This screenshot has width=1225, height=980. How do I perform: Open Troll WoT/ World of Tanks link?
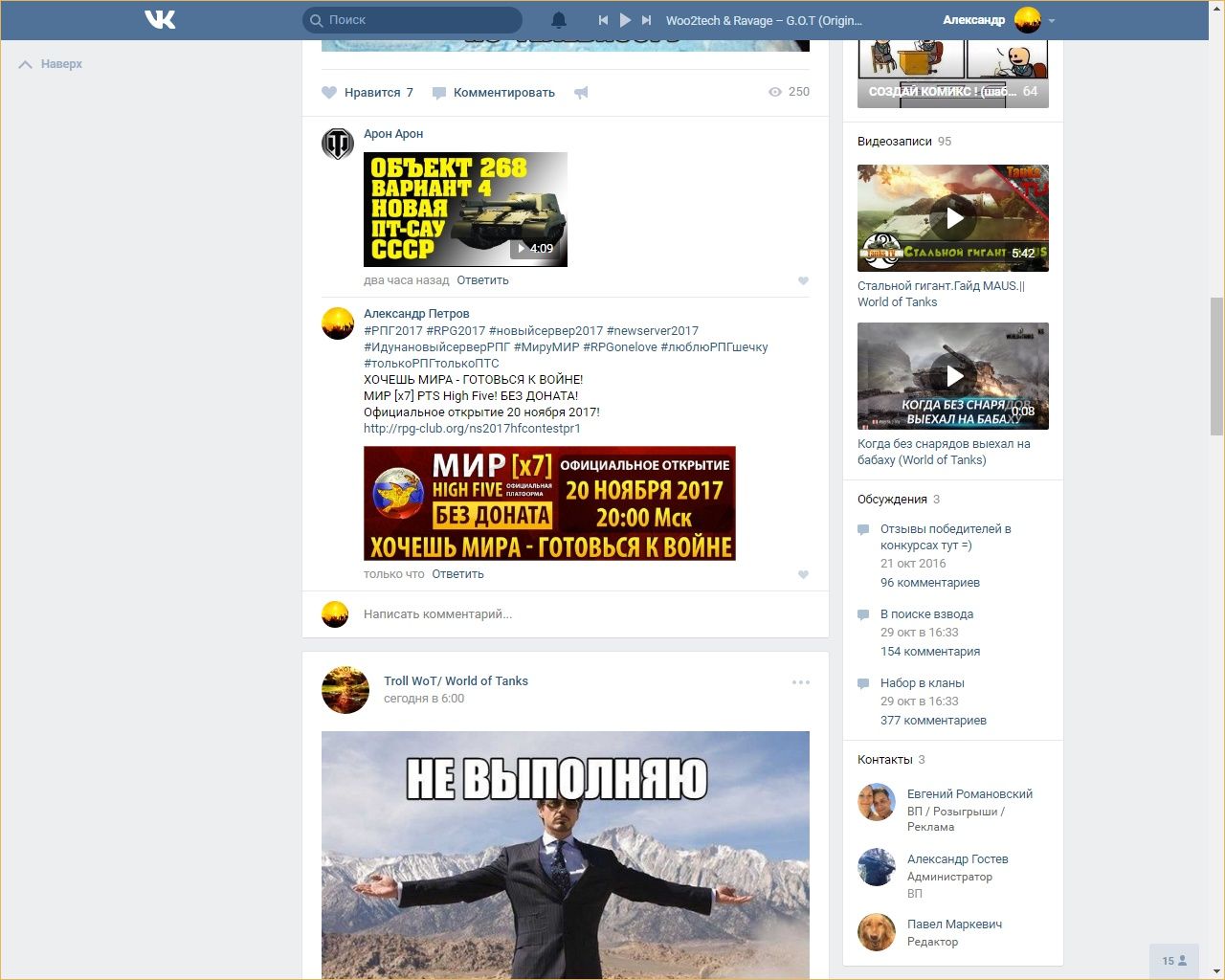[x=456, y=681]
